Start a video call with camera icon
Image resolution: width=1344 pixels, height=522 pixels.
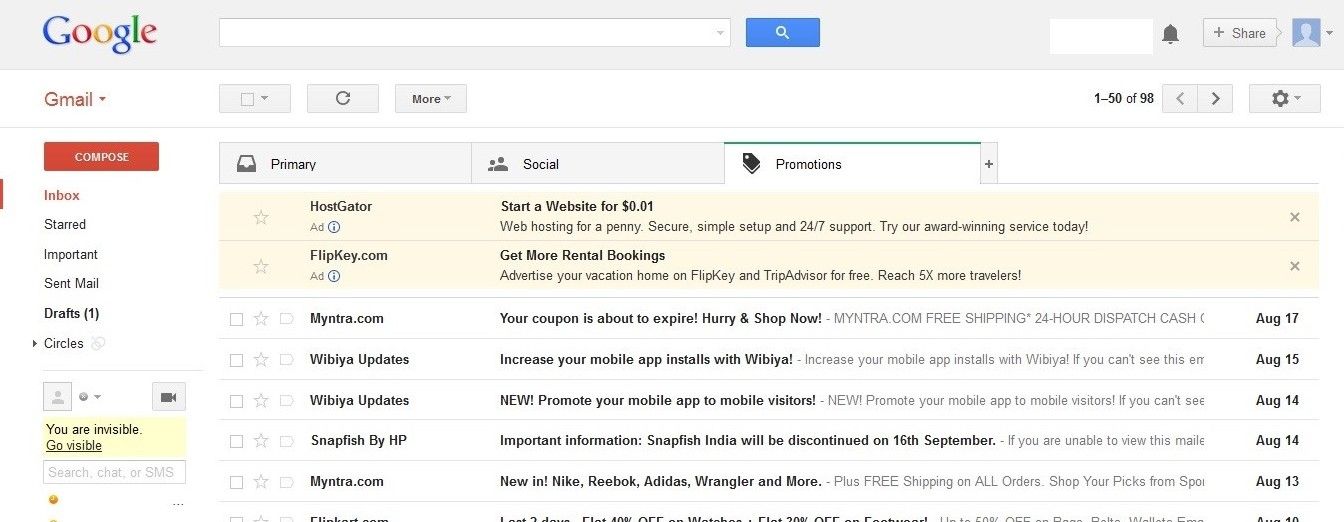[168, 397]
